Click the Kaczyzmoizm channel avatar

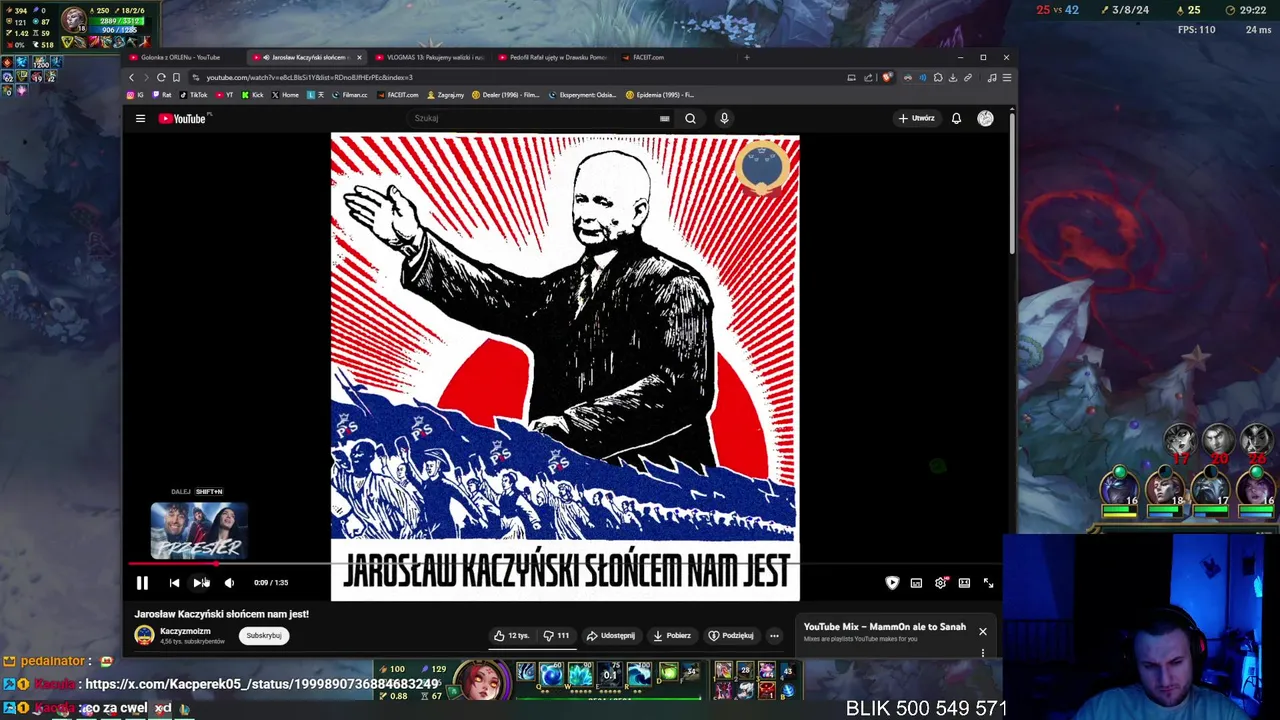coord(145,635)
